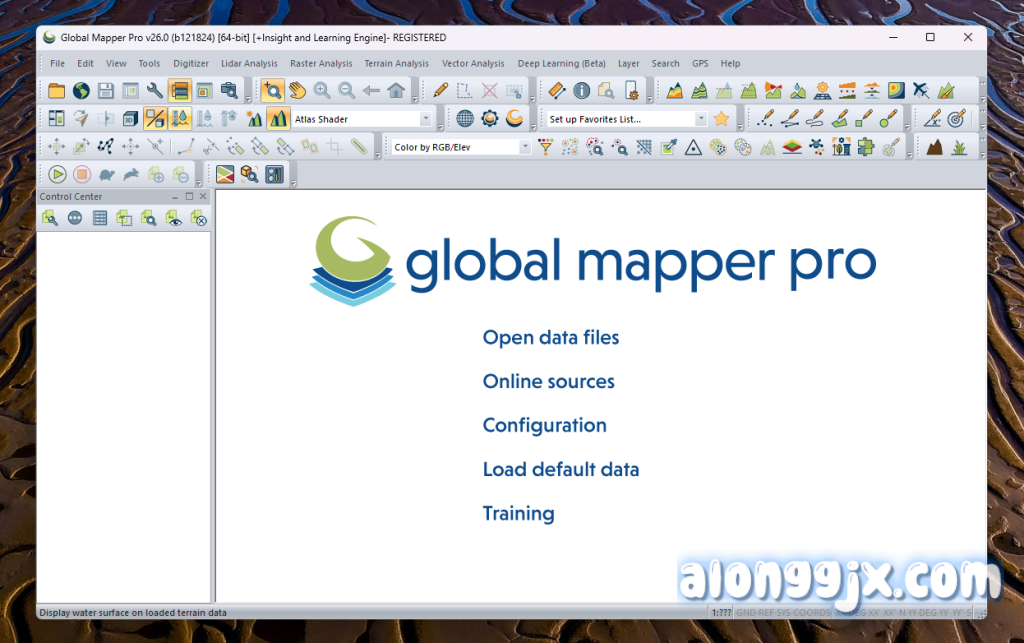Click the lidar filter funnel icon

[545, 147]
